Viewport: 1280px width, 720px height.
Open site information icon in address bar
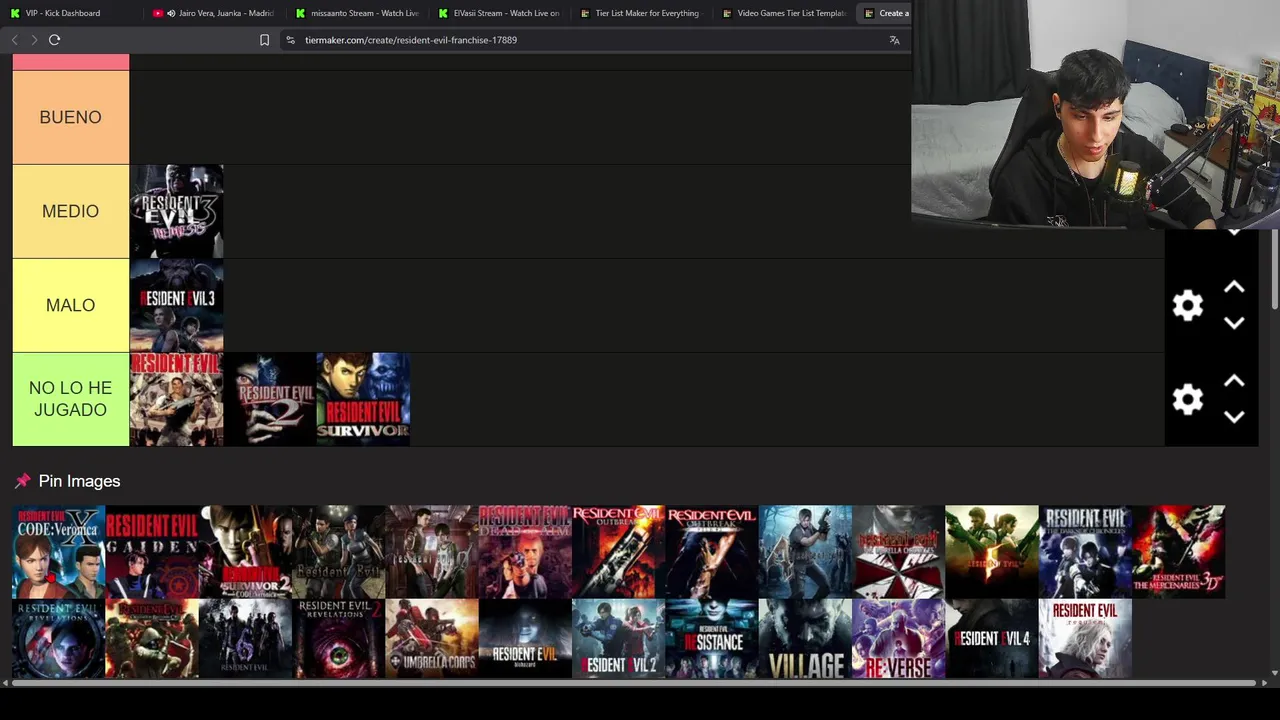(x=290, y=40)
